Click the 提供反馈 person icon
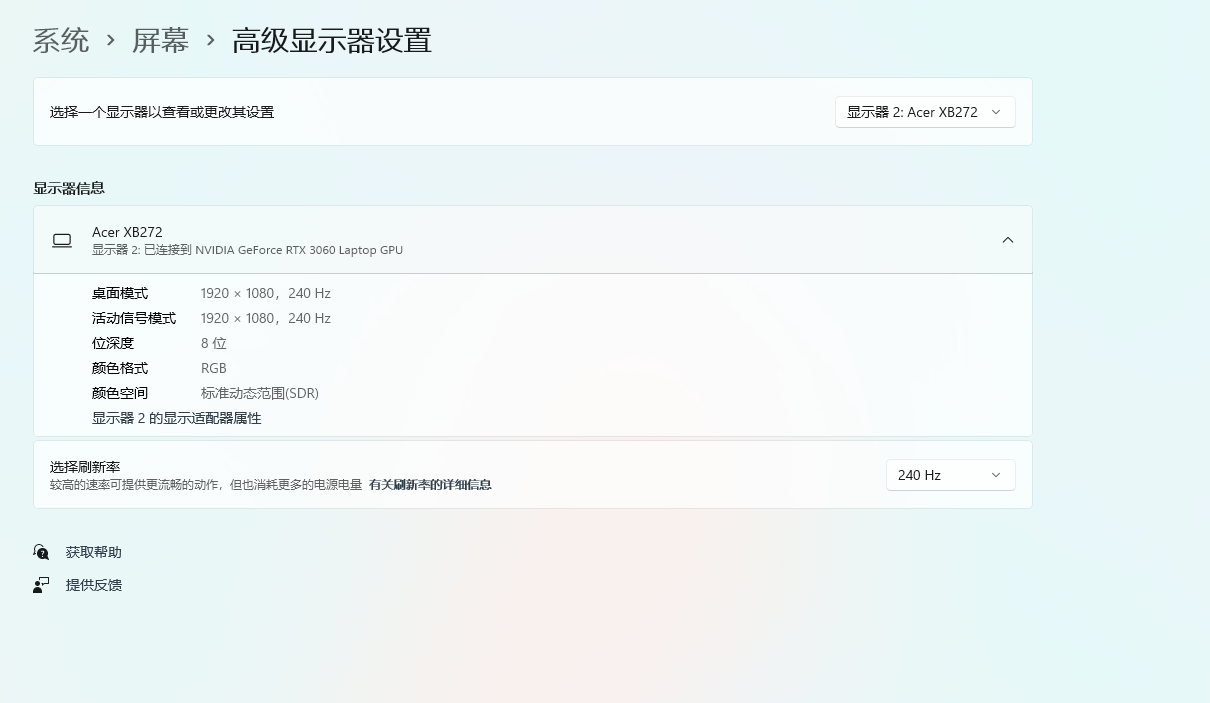This screenshot has height=703, width=1210. click(x=41, y=585)
